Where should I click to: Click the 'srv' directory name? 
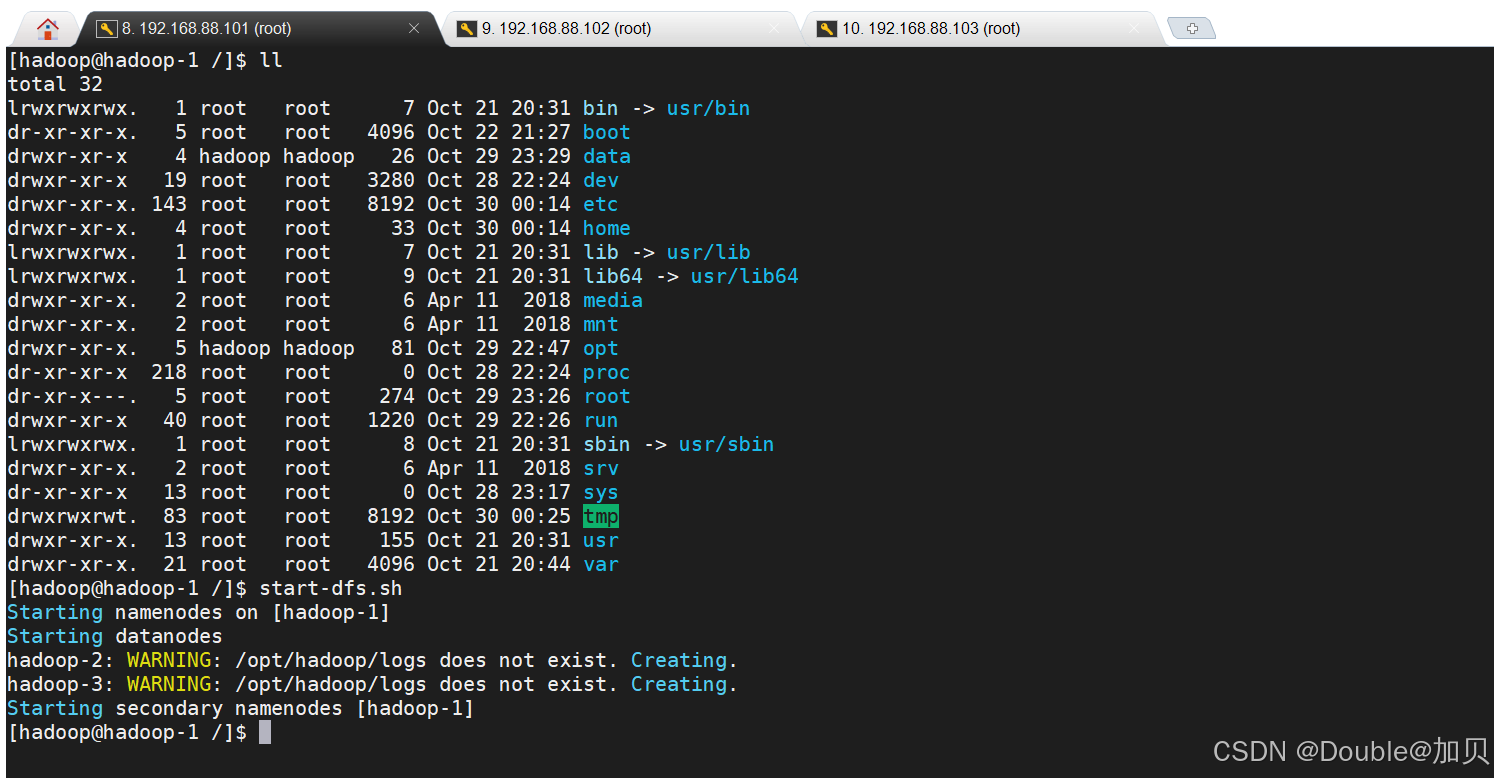pos(601,468)
